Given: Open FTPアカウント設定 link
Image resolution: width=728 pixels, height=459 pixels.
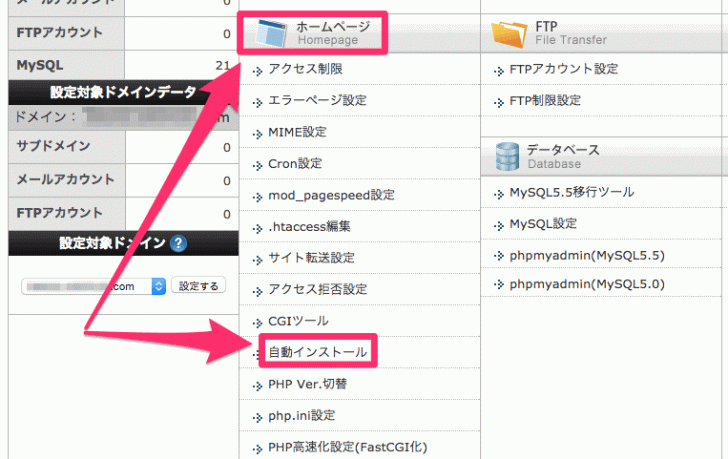Looking at the screenshot, I should [563, 69].
